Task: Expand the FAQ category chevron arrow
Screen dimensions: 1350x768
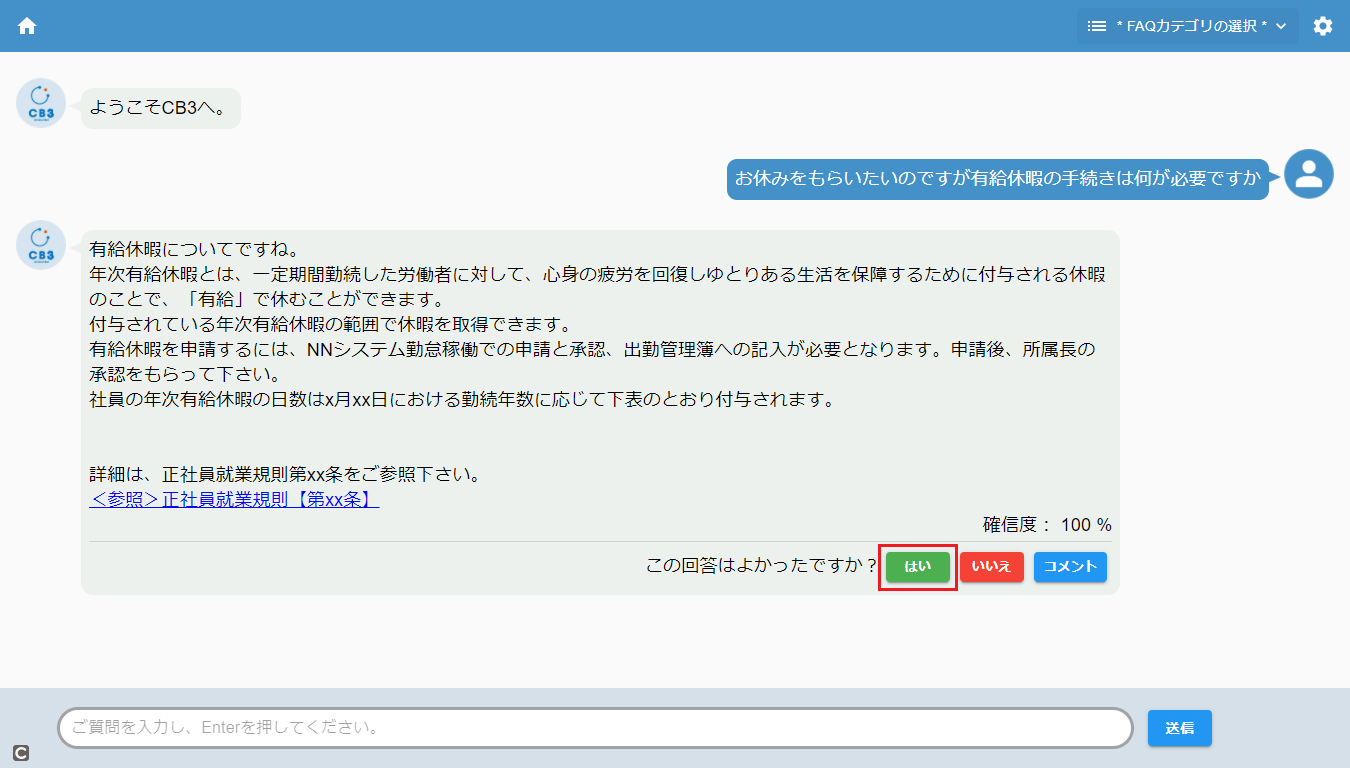Action: [1281, 26]
